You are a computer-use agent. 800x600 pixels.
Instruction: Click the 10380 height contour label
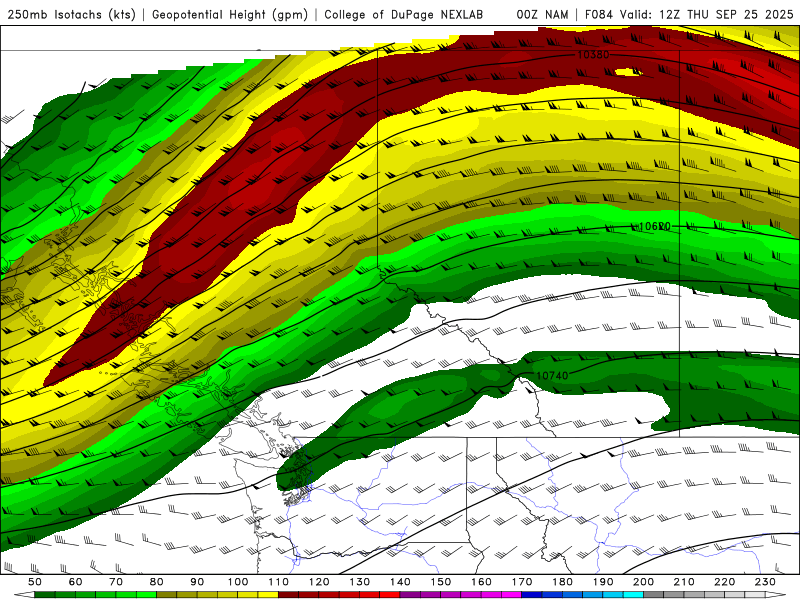point(593,54)
